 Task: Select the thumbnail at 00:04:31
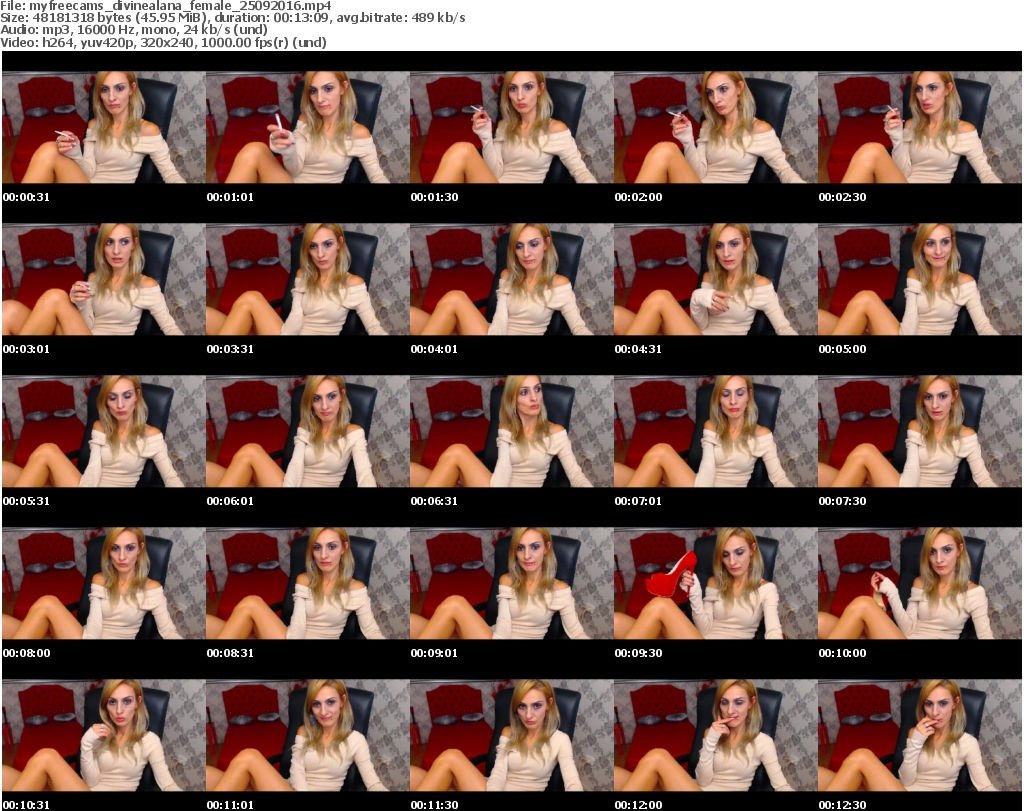715,279
